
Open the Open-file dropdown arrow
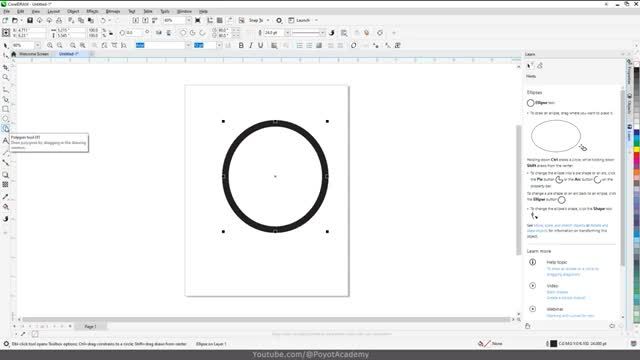point(21,20)
